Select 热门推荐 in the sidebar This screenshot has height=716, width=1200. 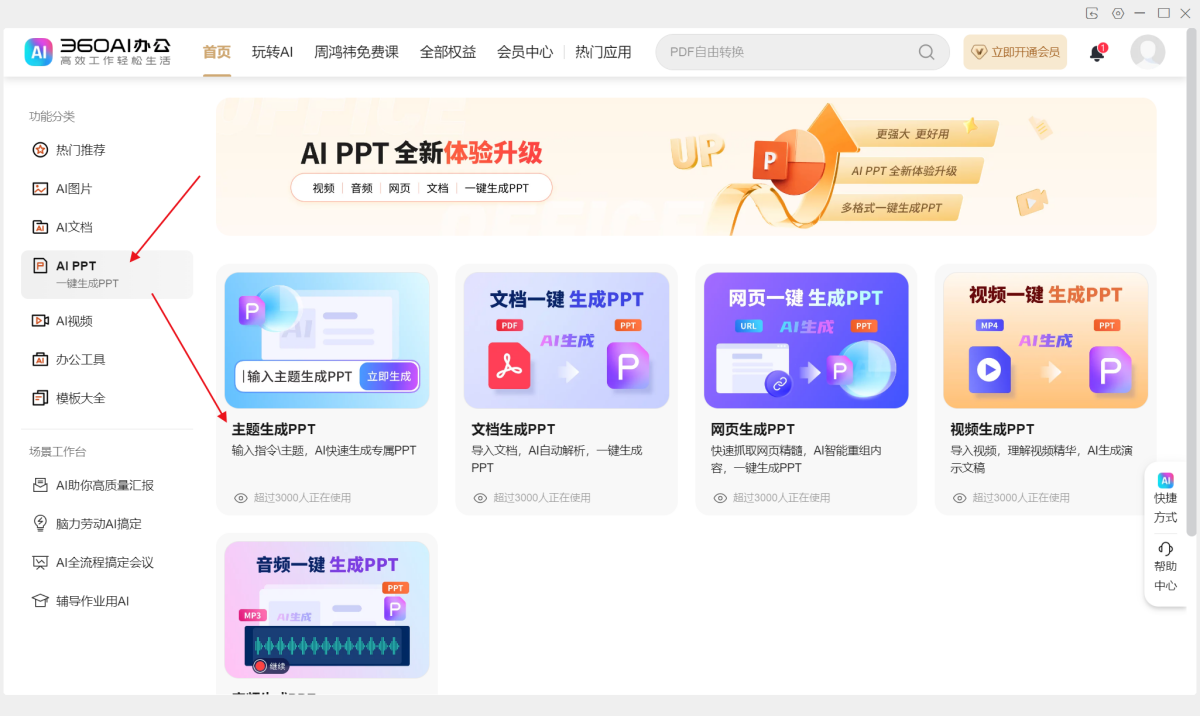pos(80,150)
